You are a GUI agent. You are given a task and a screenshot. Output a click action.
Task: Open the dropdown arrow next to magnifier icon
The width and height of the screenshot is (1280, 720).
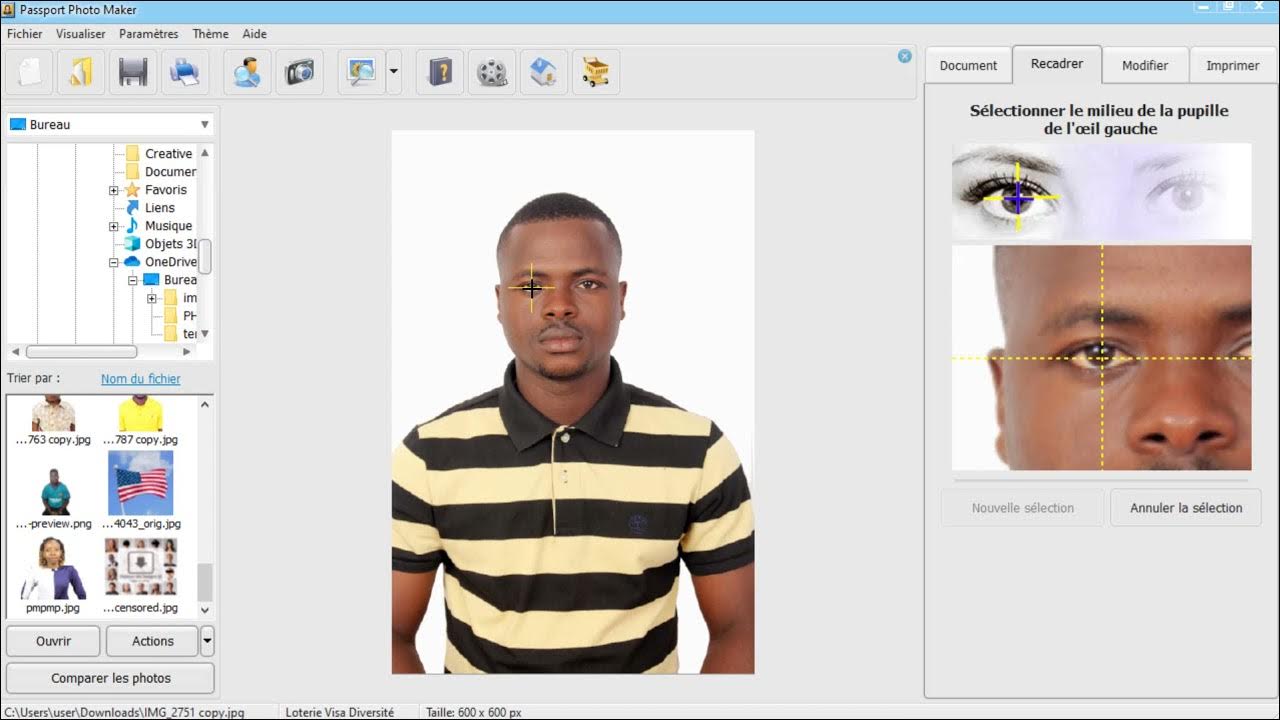pyautogui.click(x=394, y=72)
